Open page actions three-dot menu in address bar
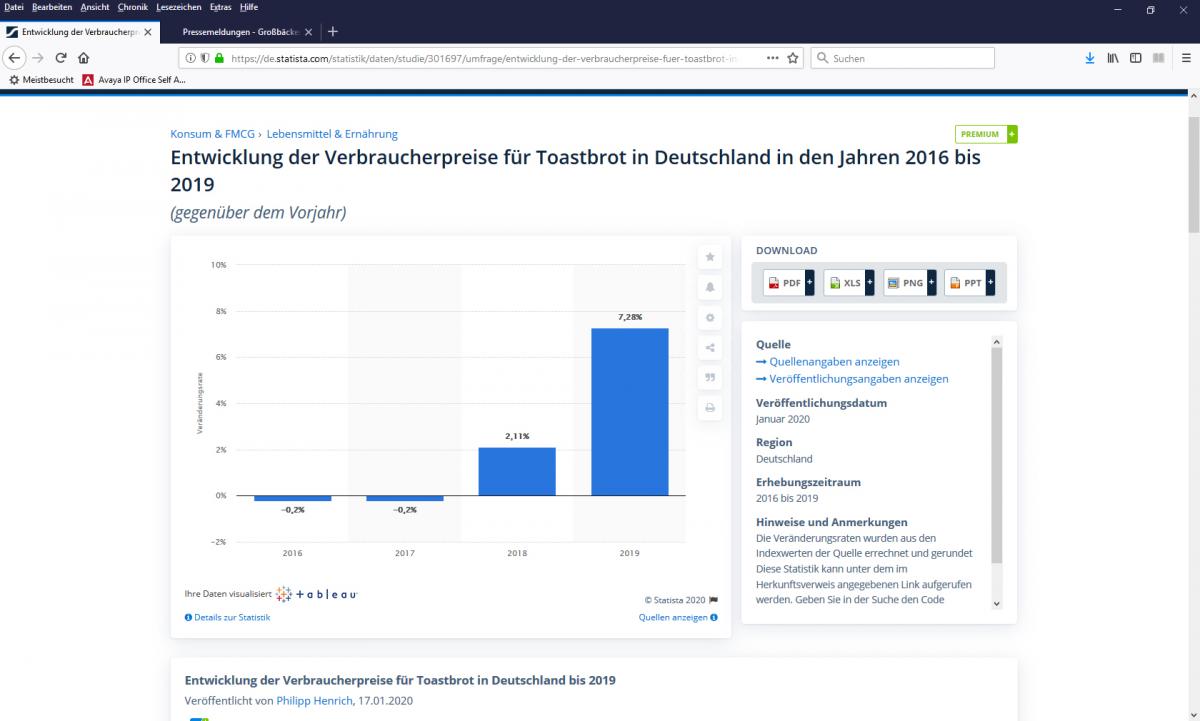 772,58
